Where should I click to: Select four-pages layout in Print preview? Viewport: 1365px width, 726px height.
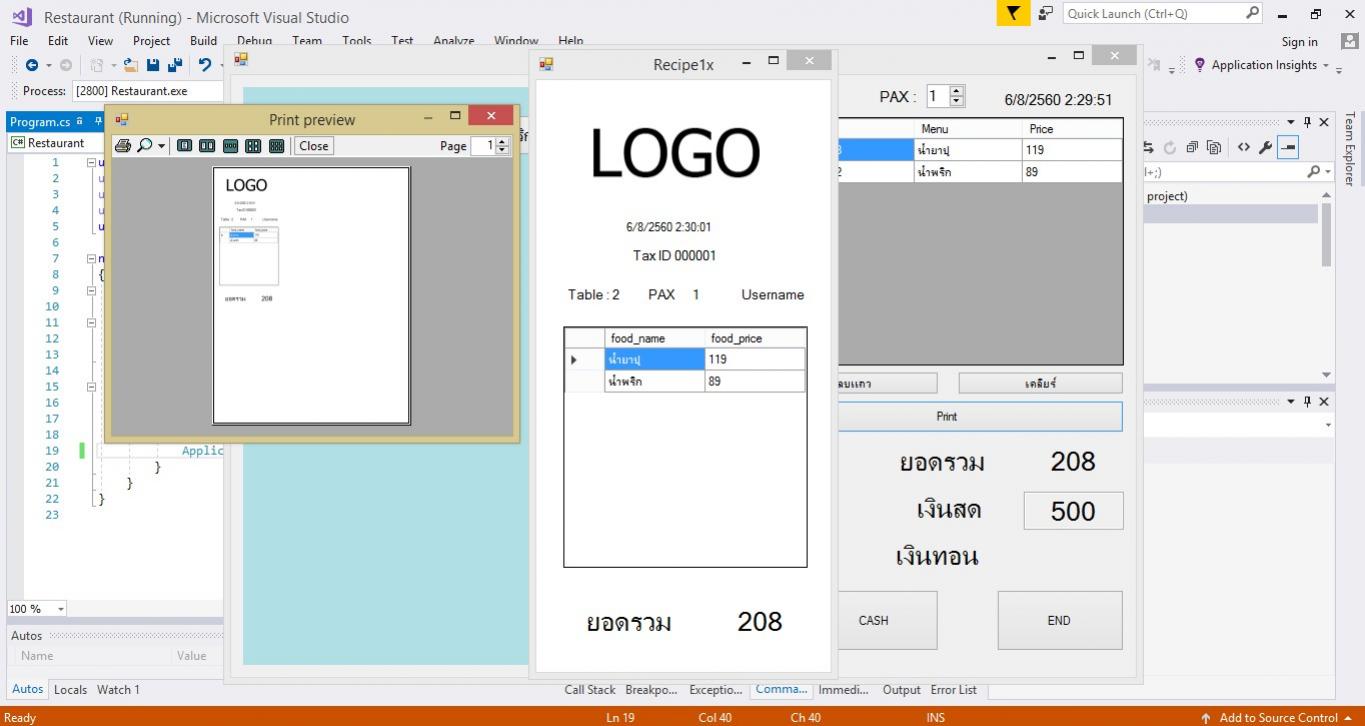[x=253, y=146]
